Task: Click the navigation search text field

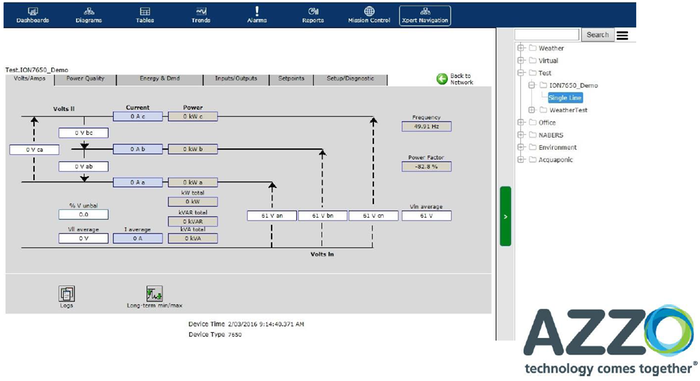Action: pyautogui.click(x=547, y=35)
